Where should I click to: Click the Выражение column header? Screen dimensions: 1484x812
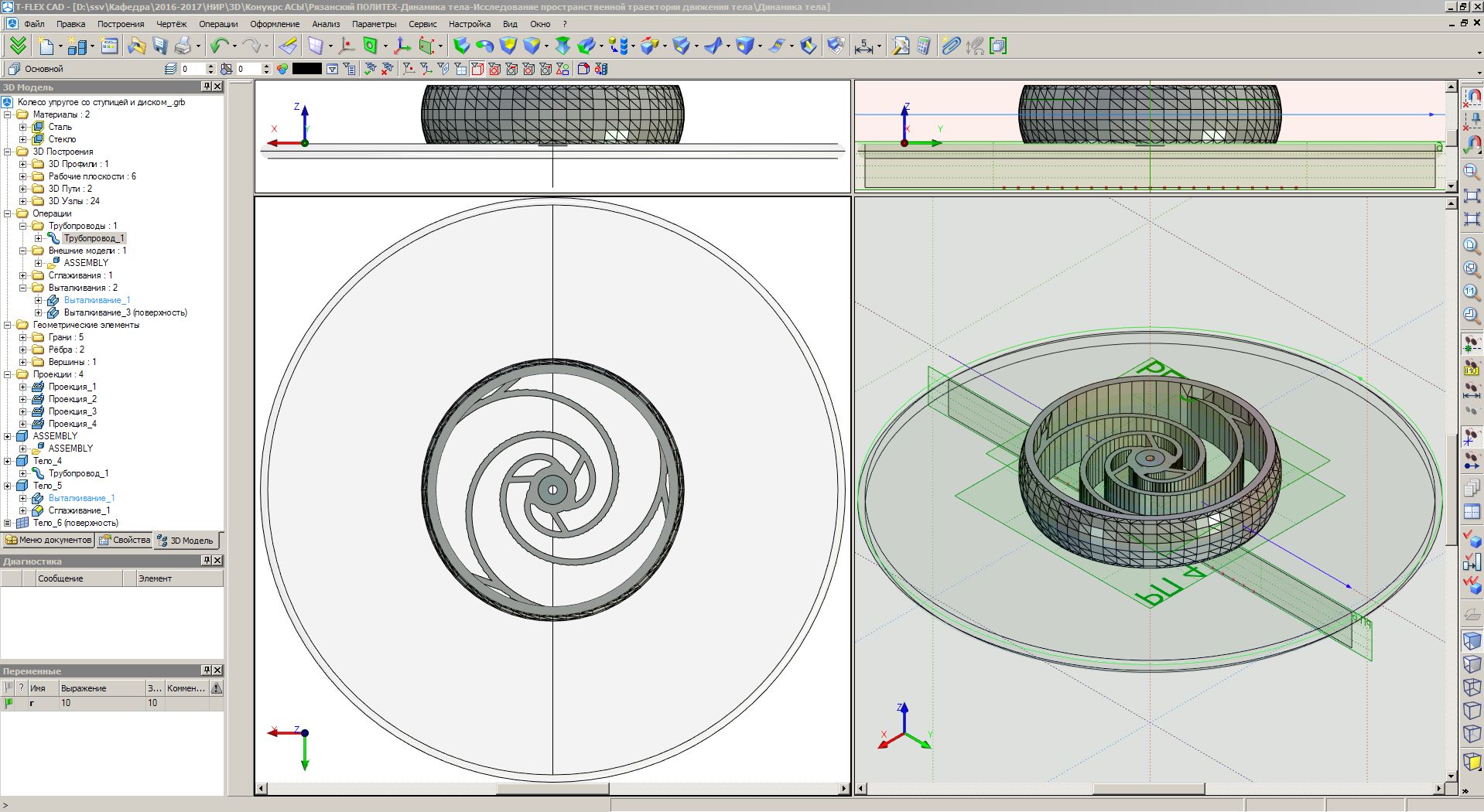click(x=102, y=688)
